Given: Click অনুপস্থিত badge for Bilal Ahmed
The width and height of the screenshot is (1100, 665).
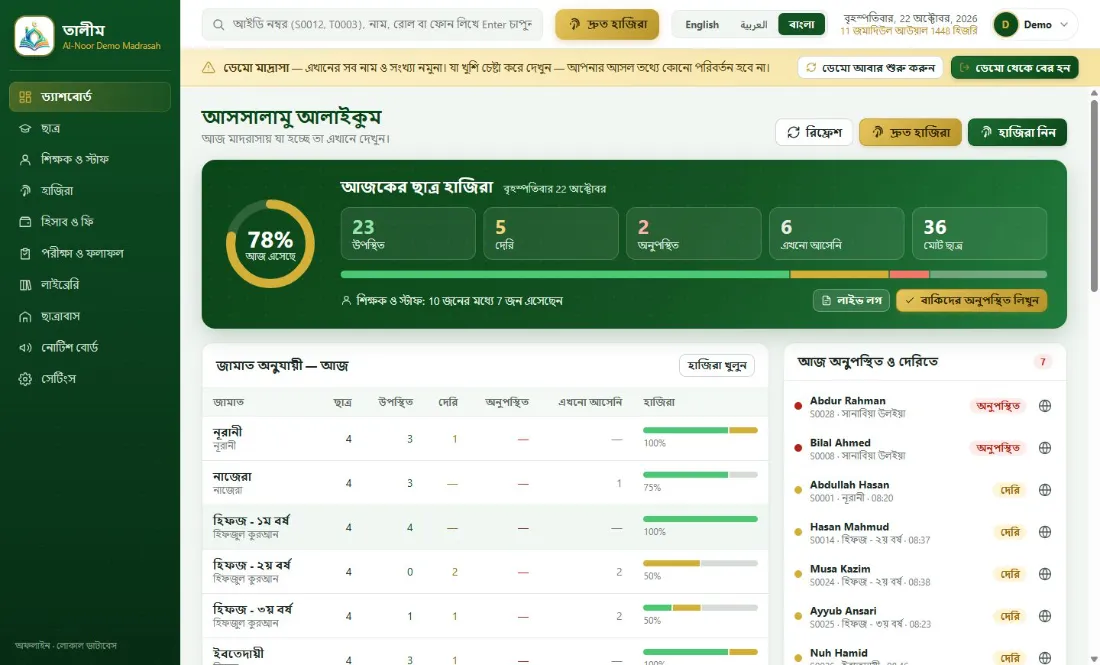Looking at the screenshot, I should [998, 448].
